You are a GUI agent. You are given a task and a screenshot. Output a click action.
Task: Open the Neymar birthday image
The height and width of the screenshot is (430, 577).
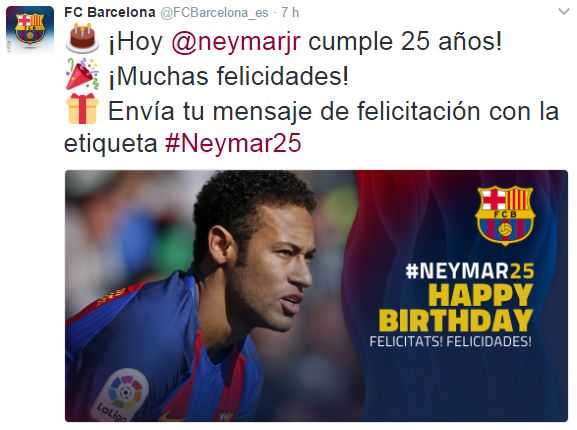[x=316, y=296]
